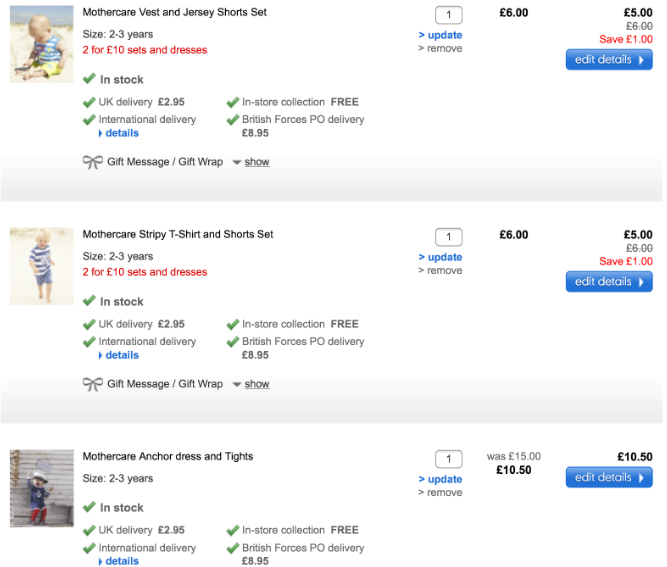Update quantity for Vest and Jersey Shorts Set
This screenshot has height=567, width=667.
pos(444,35)
